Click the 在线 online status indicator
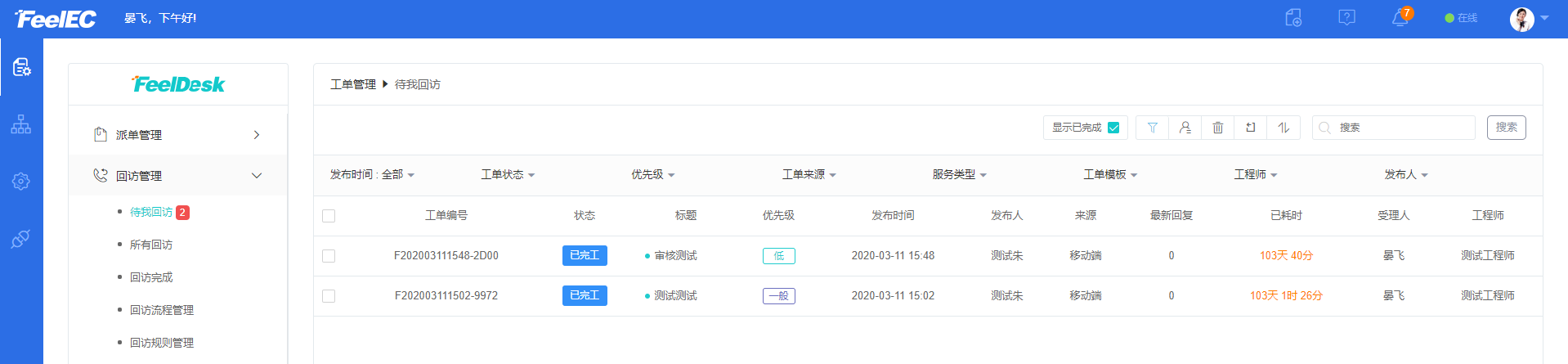Viewport: 1568px width, 364px height. (x=1461, y=18)
